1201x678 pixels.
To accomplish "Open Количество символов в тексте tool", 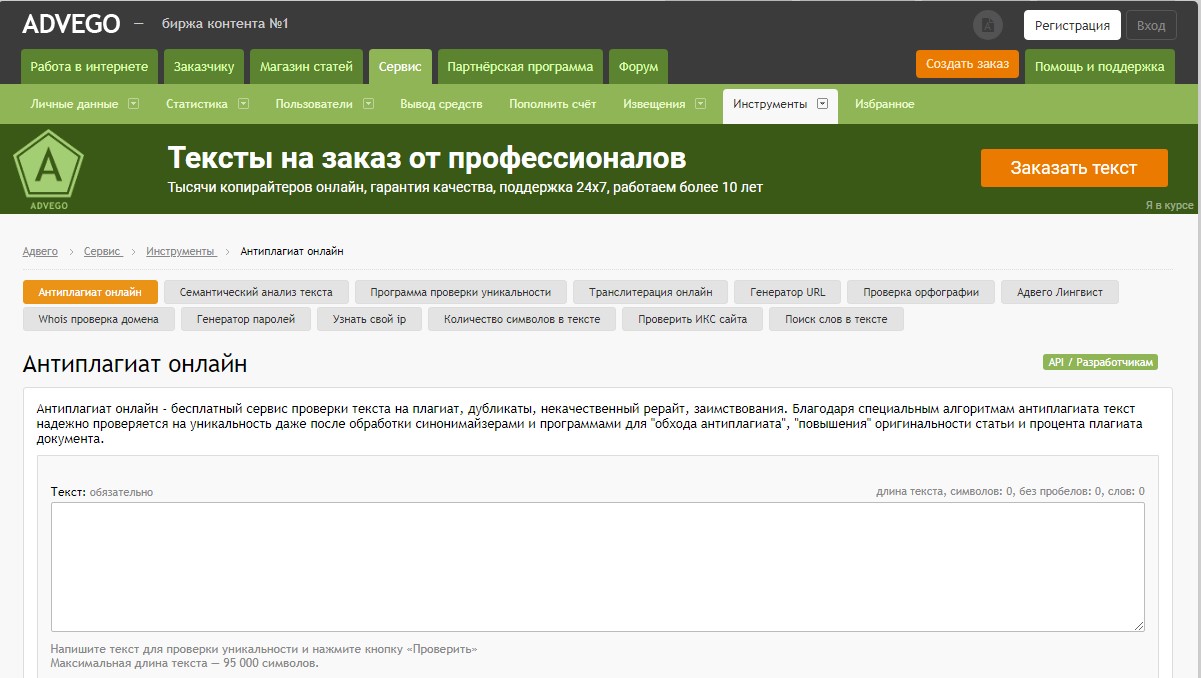I will point(522,319).
